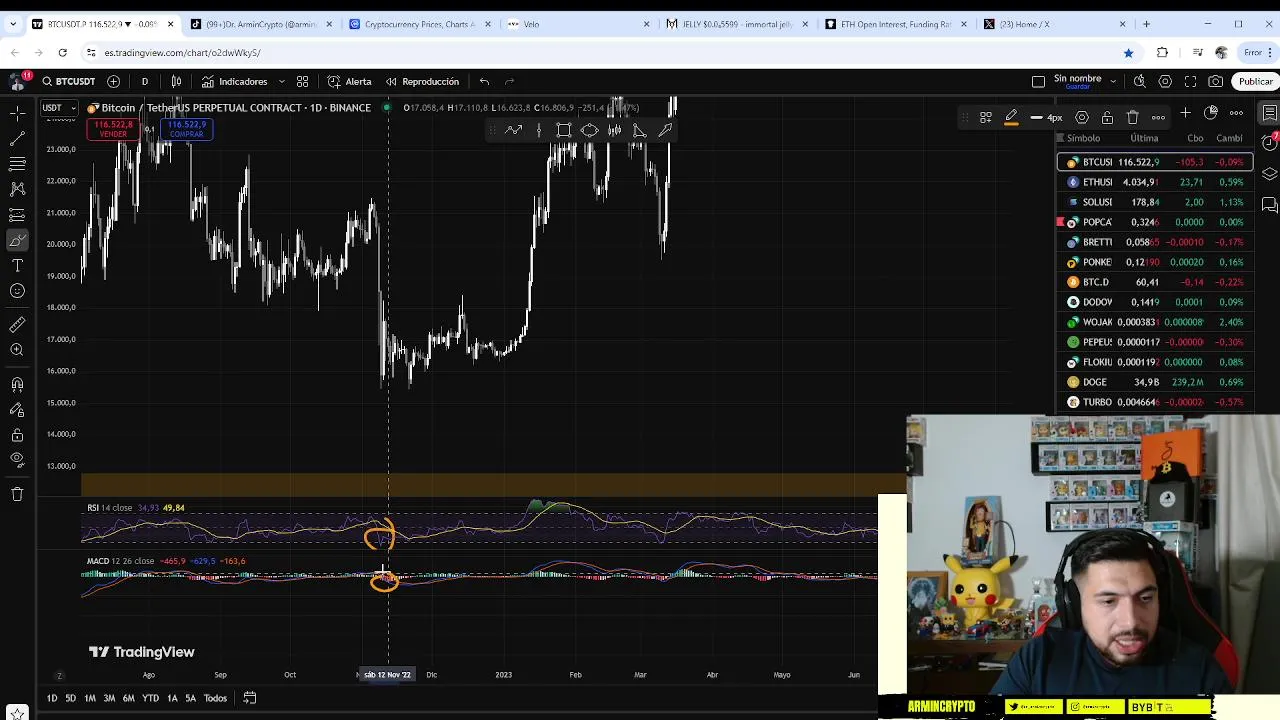The image size is (1280, 720).
Task: Open the quick search icon
Action: 1140,81
